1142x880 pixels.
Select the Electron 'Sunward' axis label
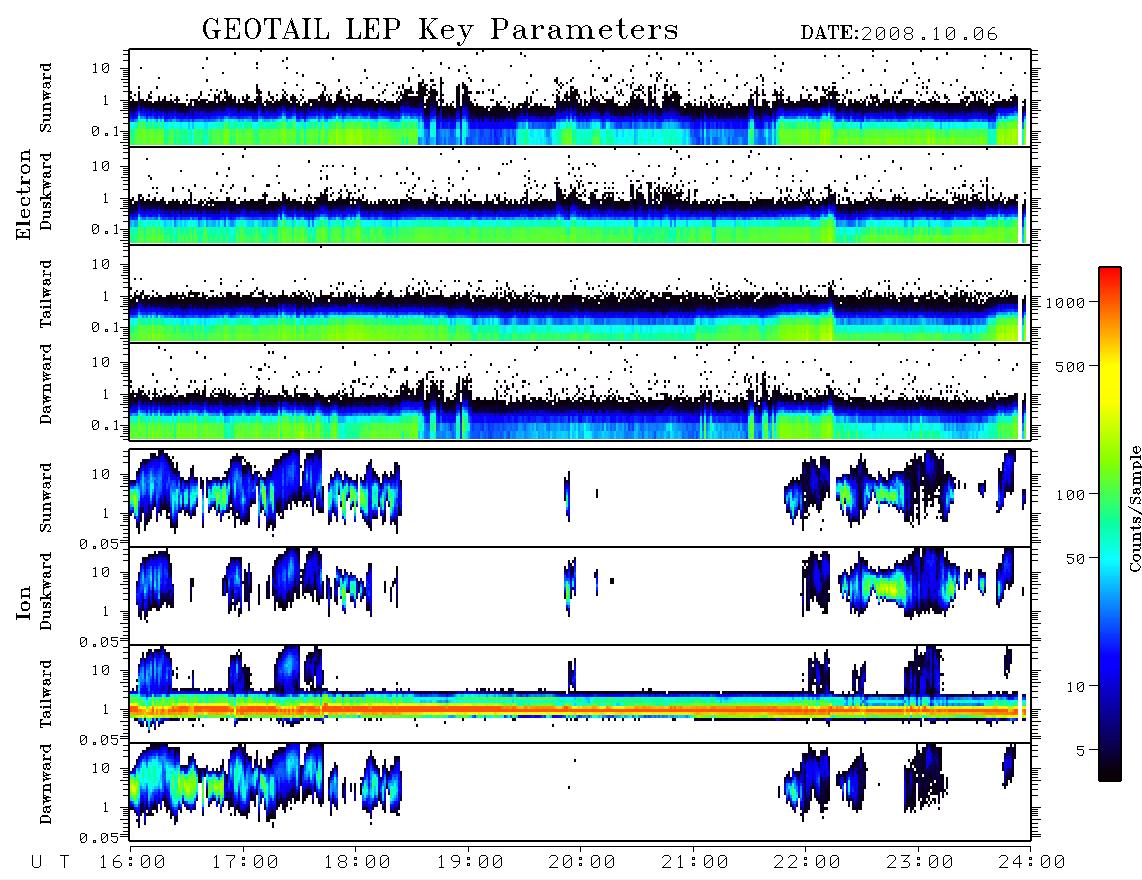pos(46,98)
